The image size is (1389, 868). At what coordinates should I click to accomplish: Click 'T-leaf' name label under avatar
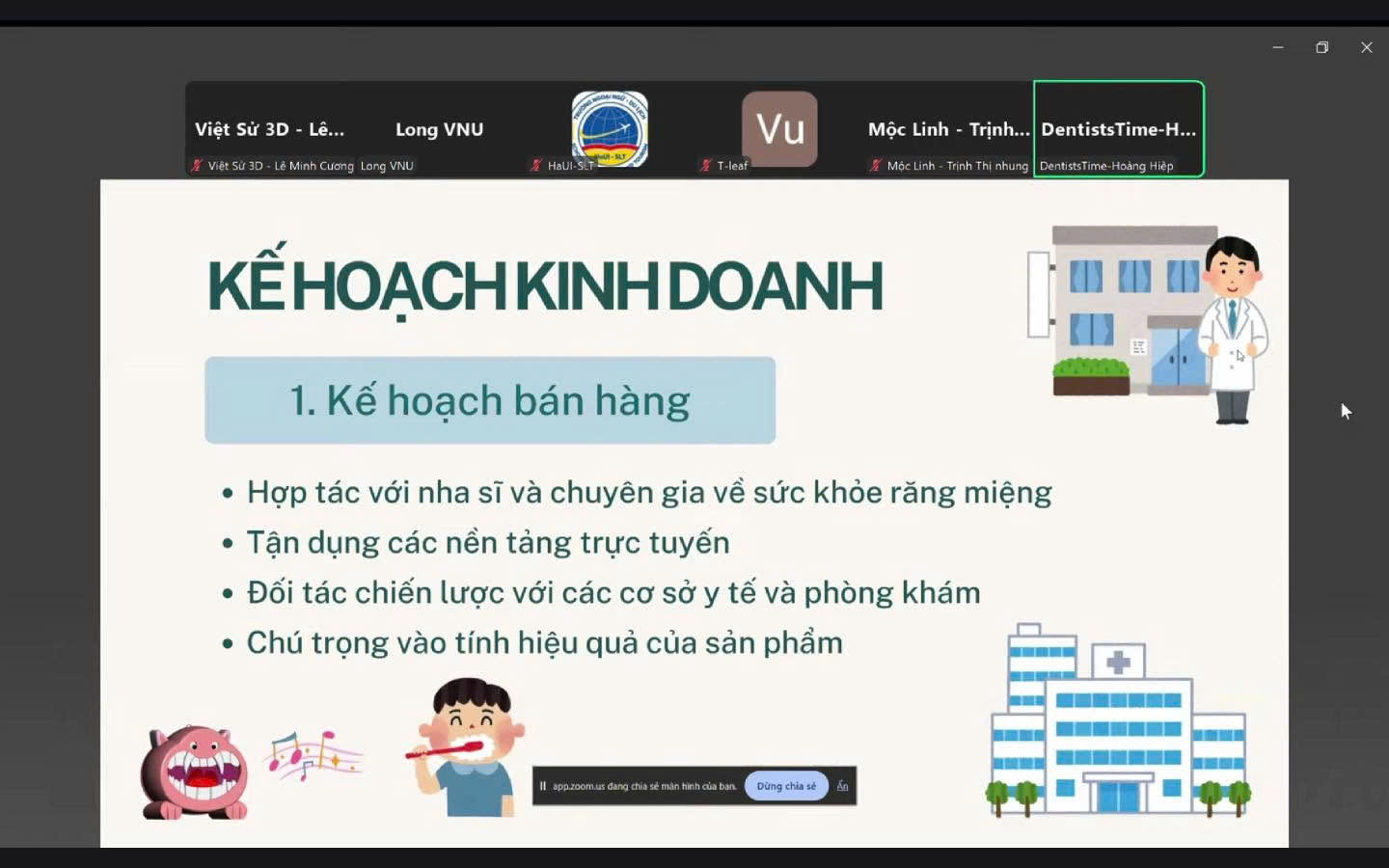pos(732,166)
